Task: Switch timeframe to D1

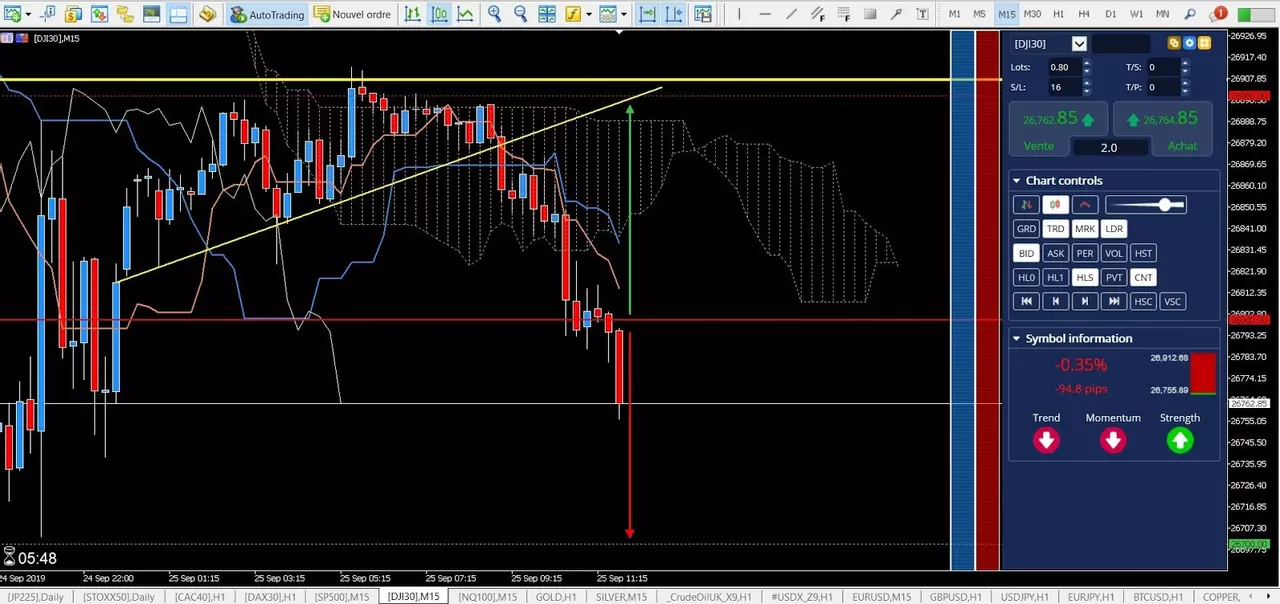Action: click(1110, 14)
